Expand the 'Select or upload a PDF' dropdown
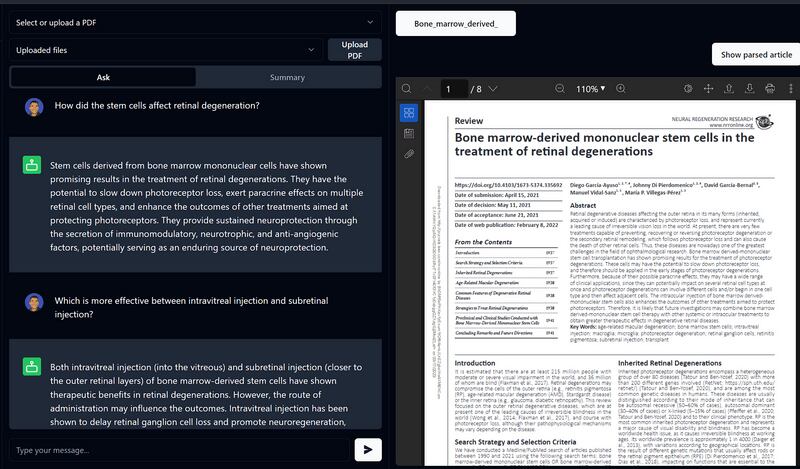 194,22
